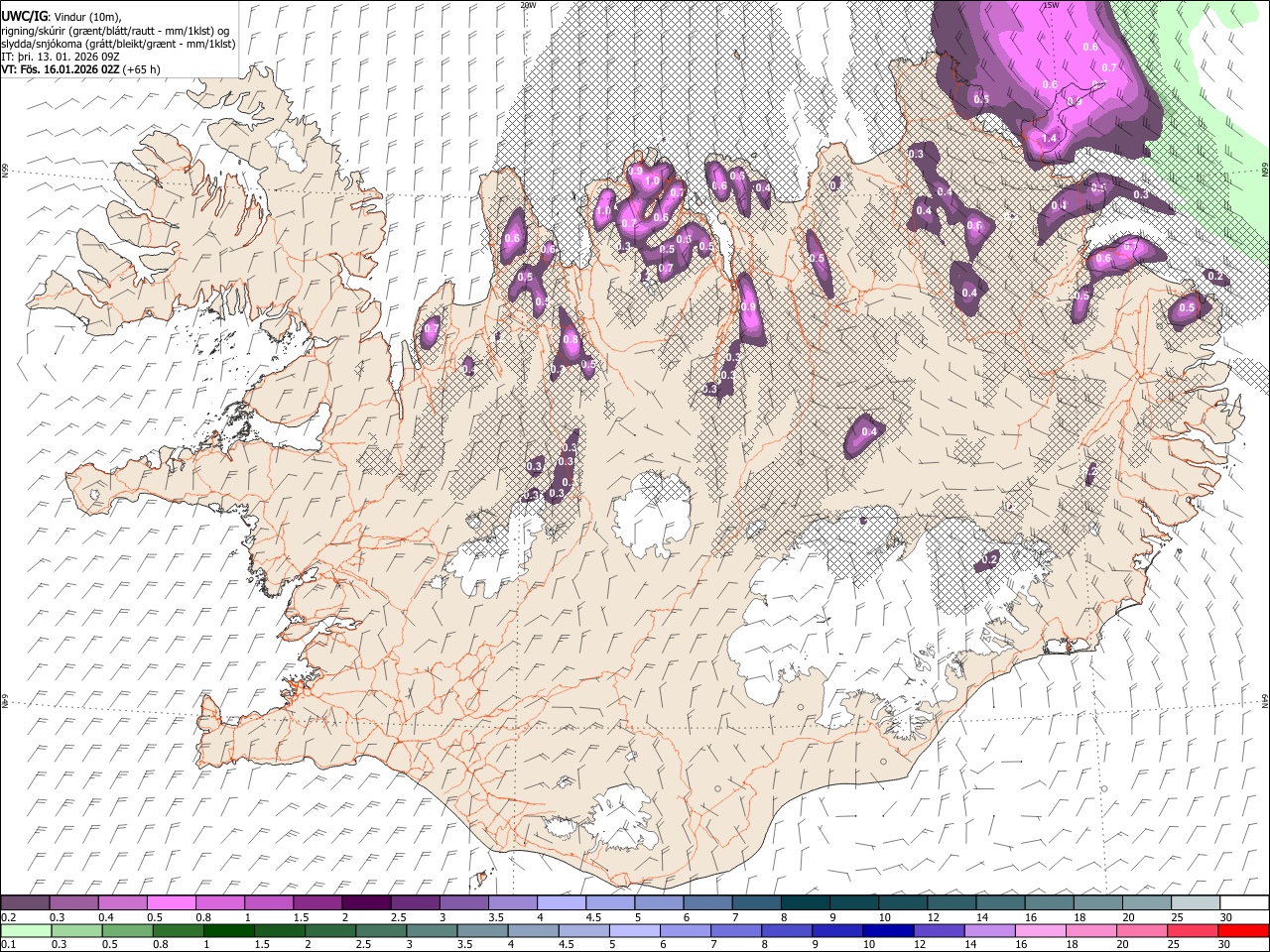Click the white 30 snow legend swatch
This screenshot has height=952, width=1270.
pos(1244,902)
